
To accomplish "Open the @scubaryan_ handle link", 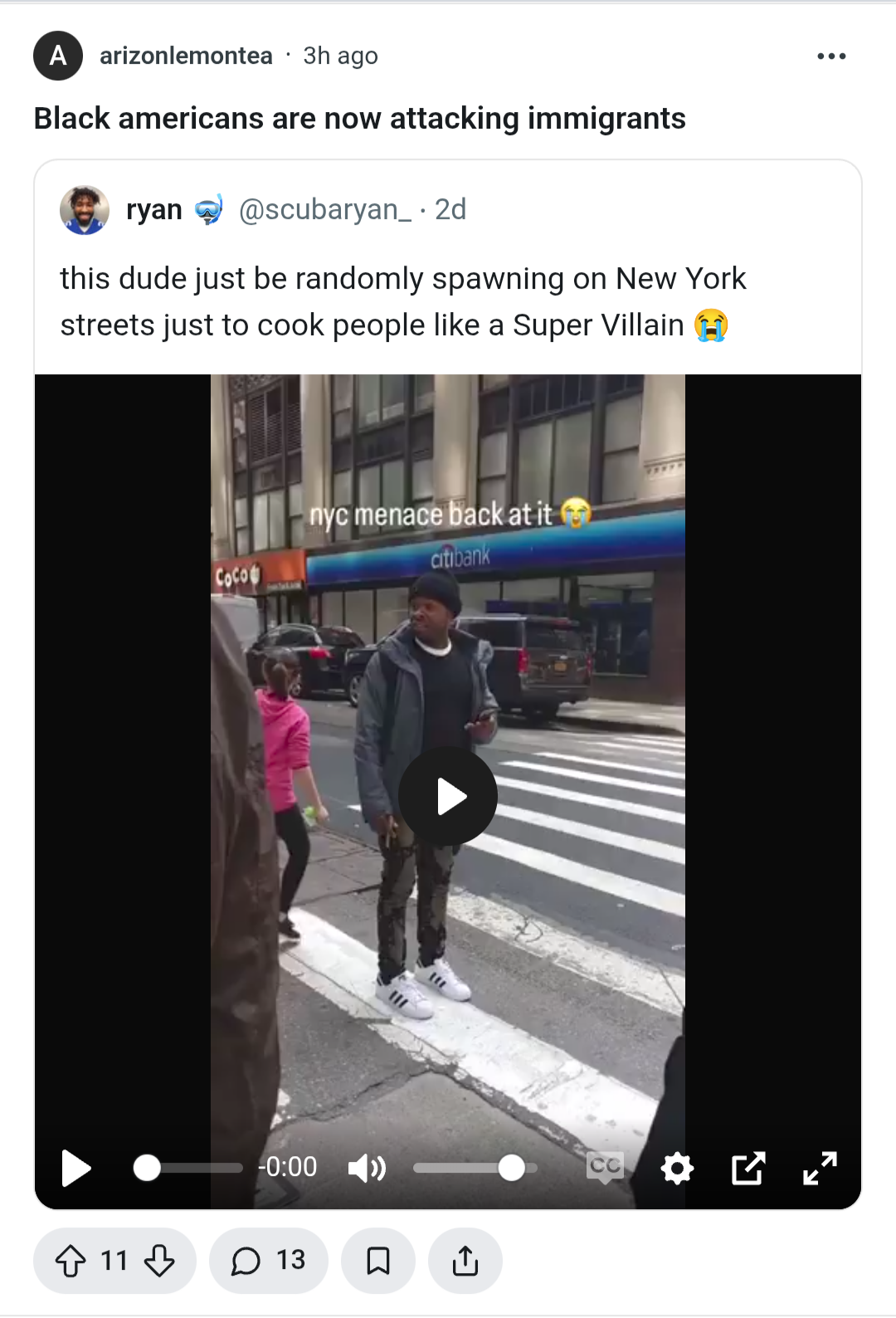I will (325, 209).
